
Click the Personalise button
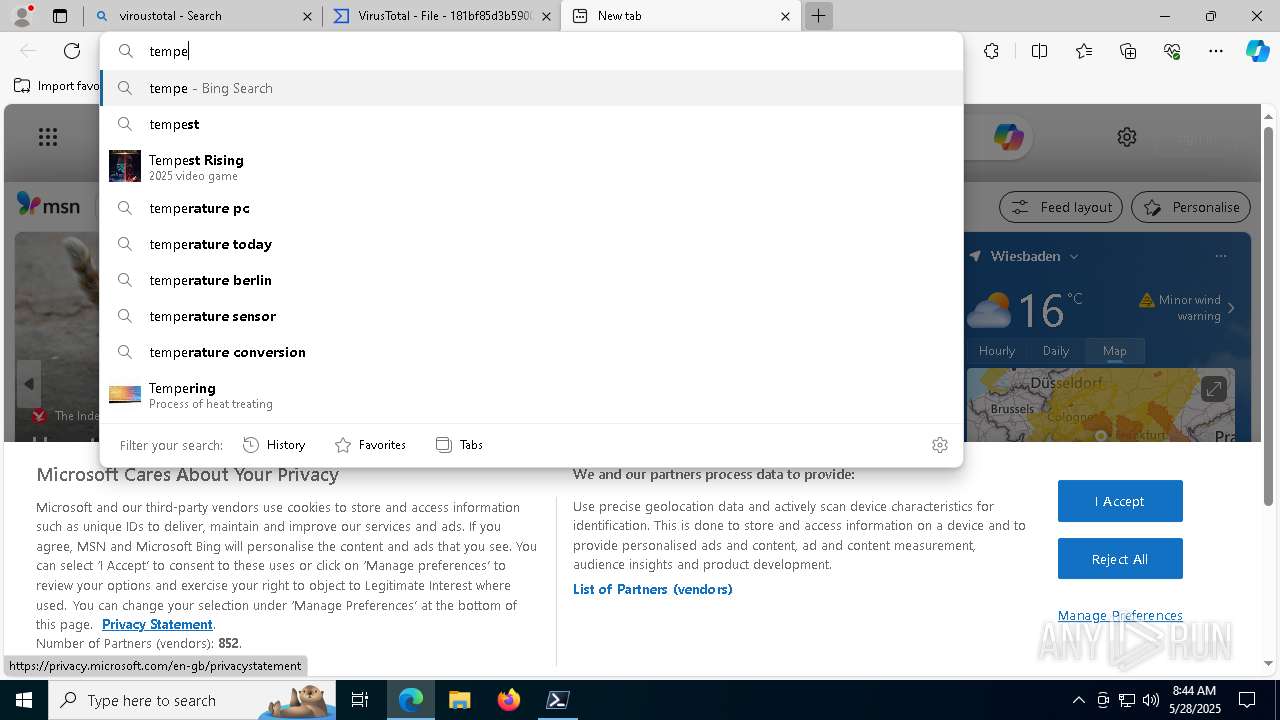1191,207
